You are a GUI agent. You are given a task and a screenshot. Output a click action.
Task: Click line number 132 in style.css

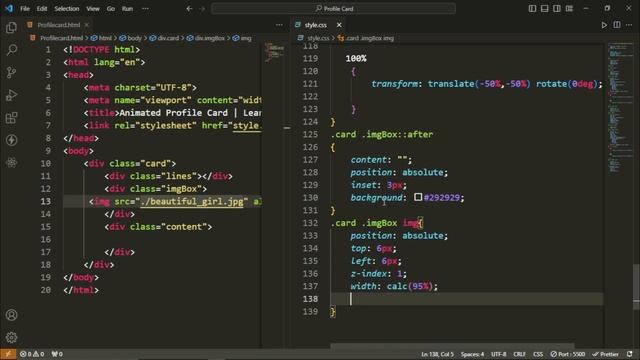click(310, 223)
